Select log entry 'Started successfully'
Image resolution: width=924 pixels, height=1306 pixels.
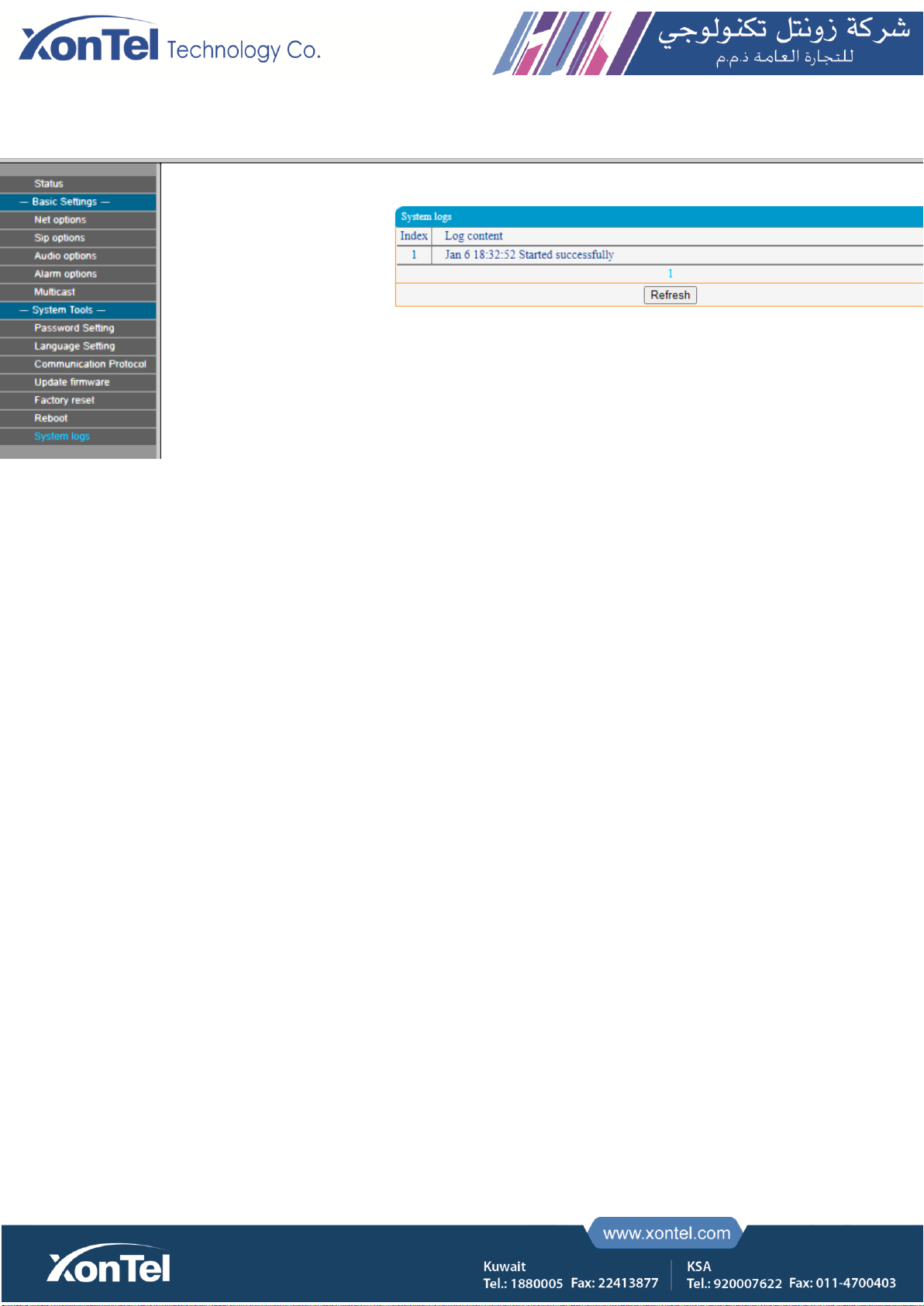(529, 254)
